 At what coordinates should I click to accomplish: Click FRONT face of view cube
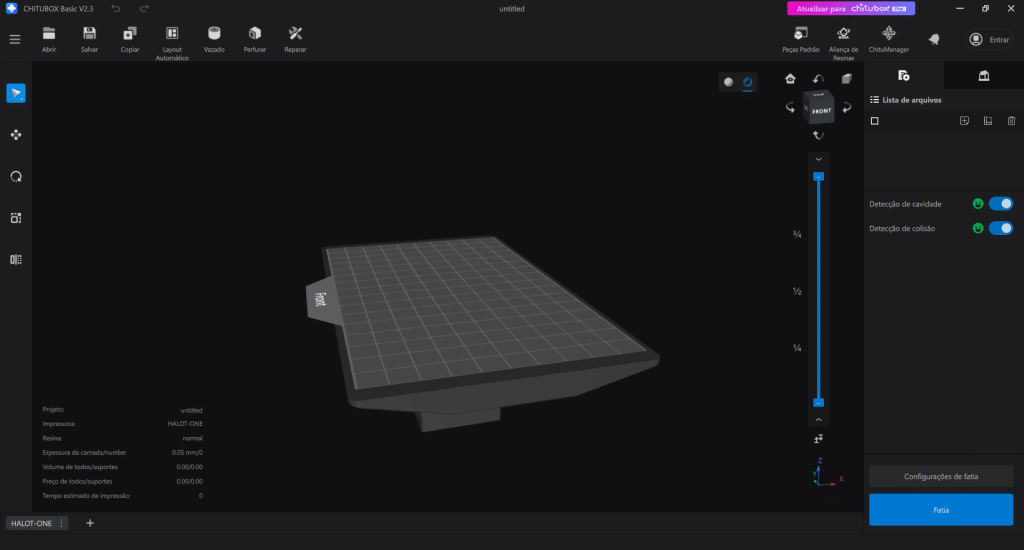pyautogui.click(x=822, y=111)
